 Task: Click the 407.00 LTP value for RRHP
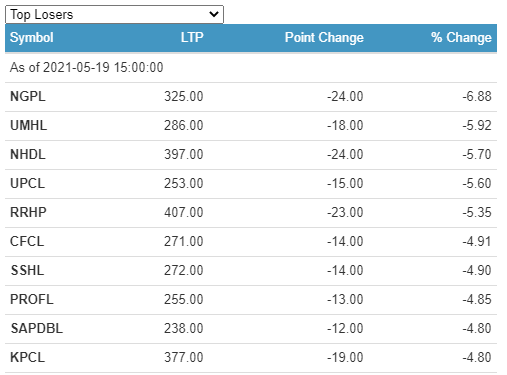[184, 212]
